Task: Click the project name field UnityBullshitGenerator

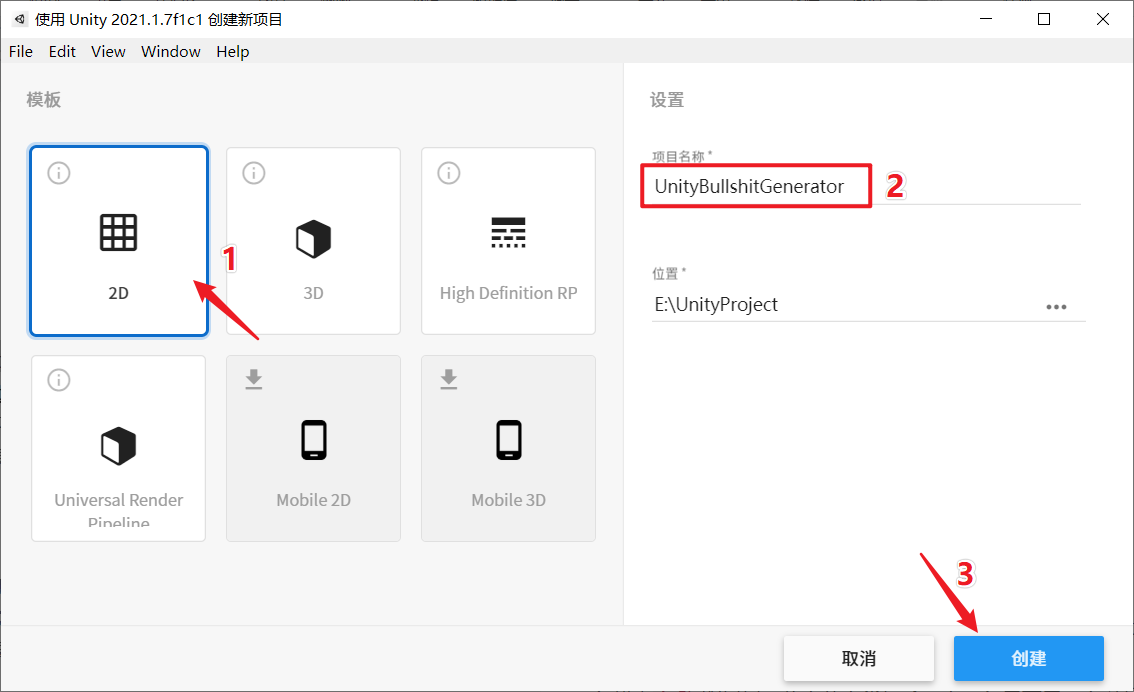Action: click(866, 187)
